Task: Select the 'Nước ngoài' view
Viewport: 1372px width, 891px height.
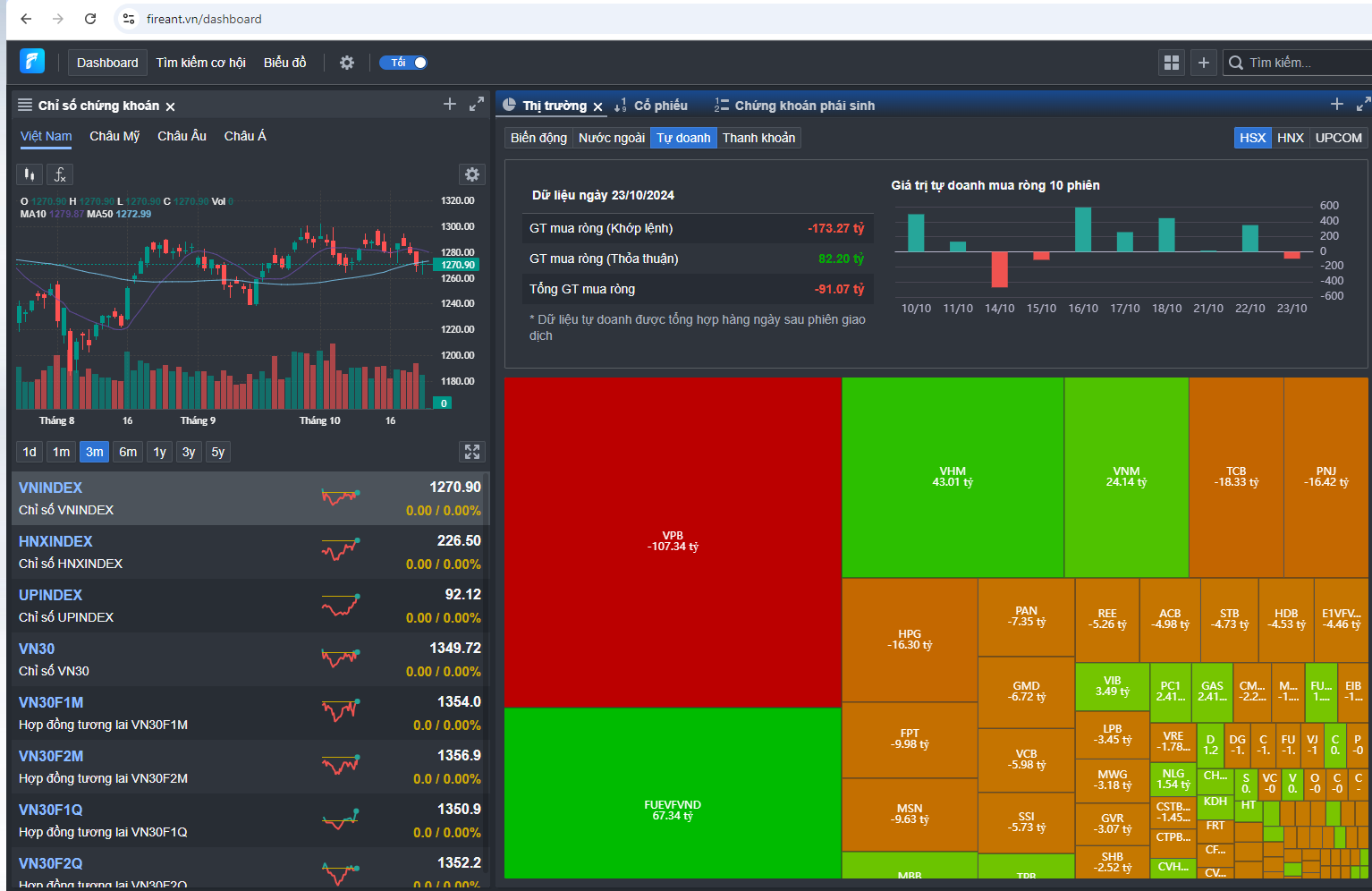Action: tap(612, 138)
